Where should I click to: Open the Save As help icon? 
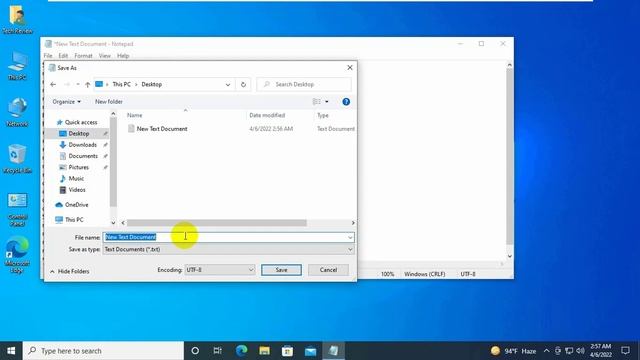(x=346, y=102)
